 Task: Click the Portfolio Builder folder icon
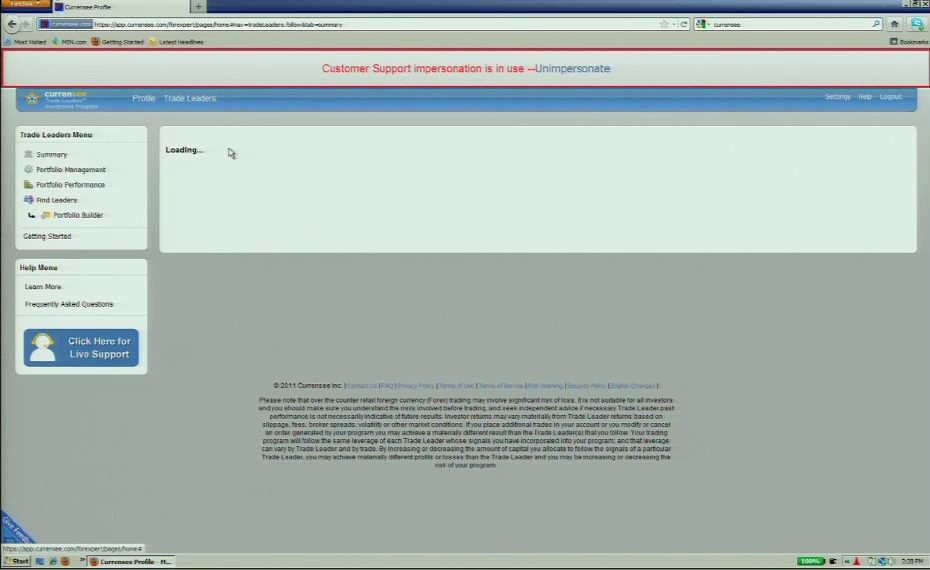[x=45, y=215]
